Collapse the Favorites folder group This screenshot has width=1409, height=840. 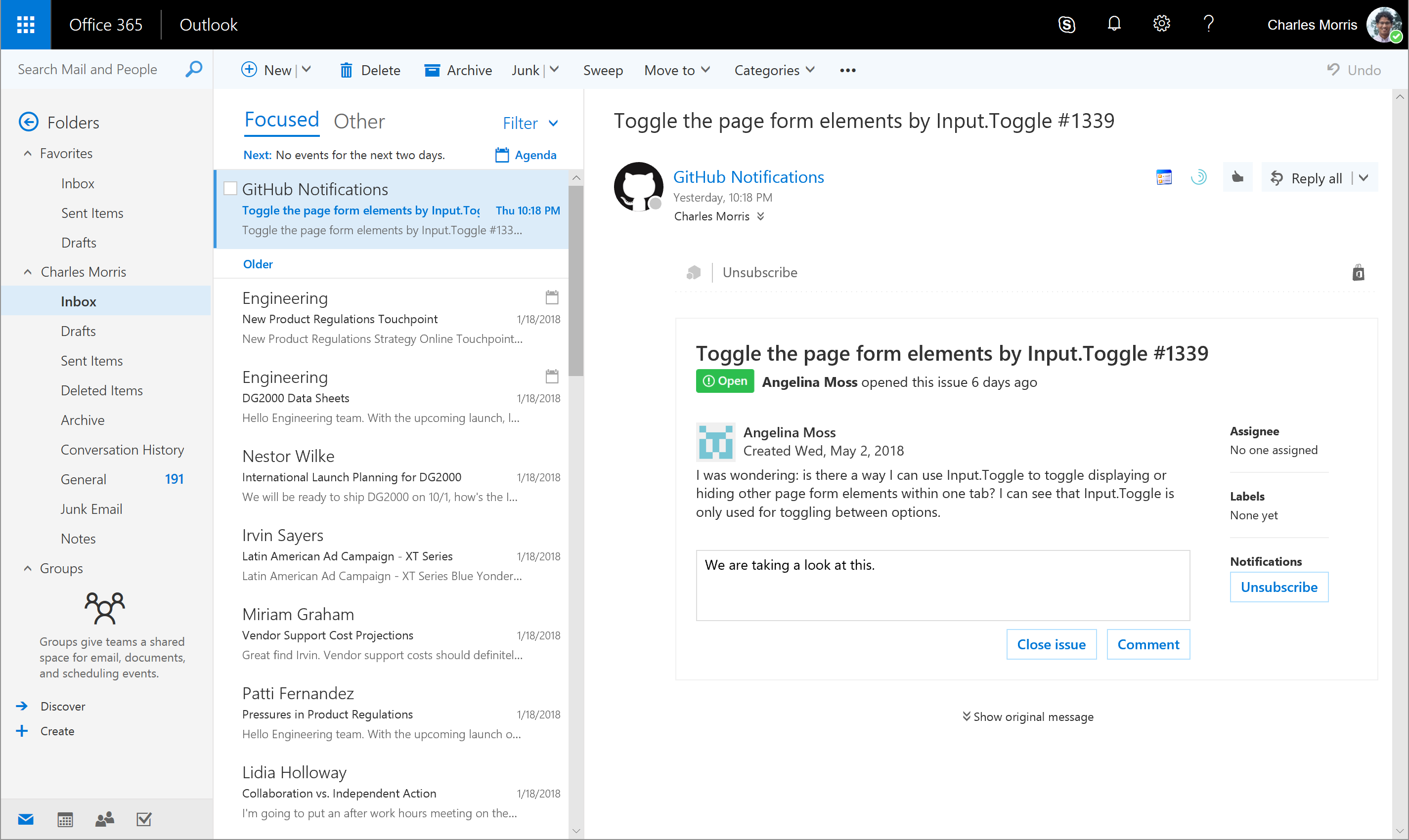27,153
